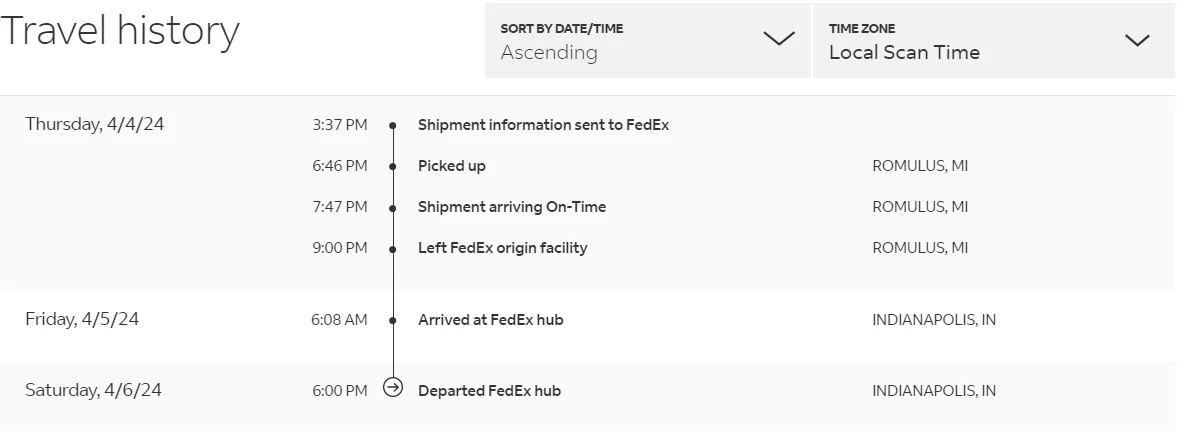Click the Left FedEx origin facility status
This screenshot has height=431, width=1185.
coord(502,248)
